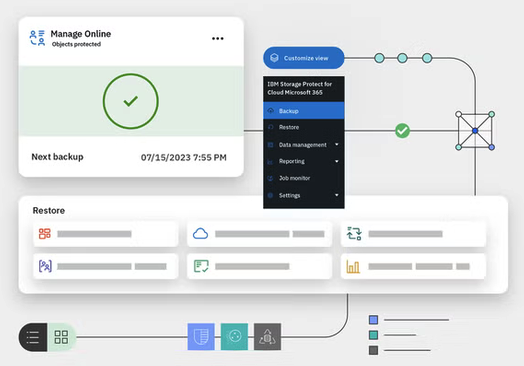Click the Job monitor icon
Viewport: 524px width, 366px height.
point(271,178)
